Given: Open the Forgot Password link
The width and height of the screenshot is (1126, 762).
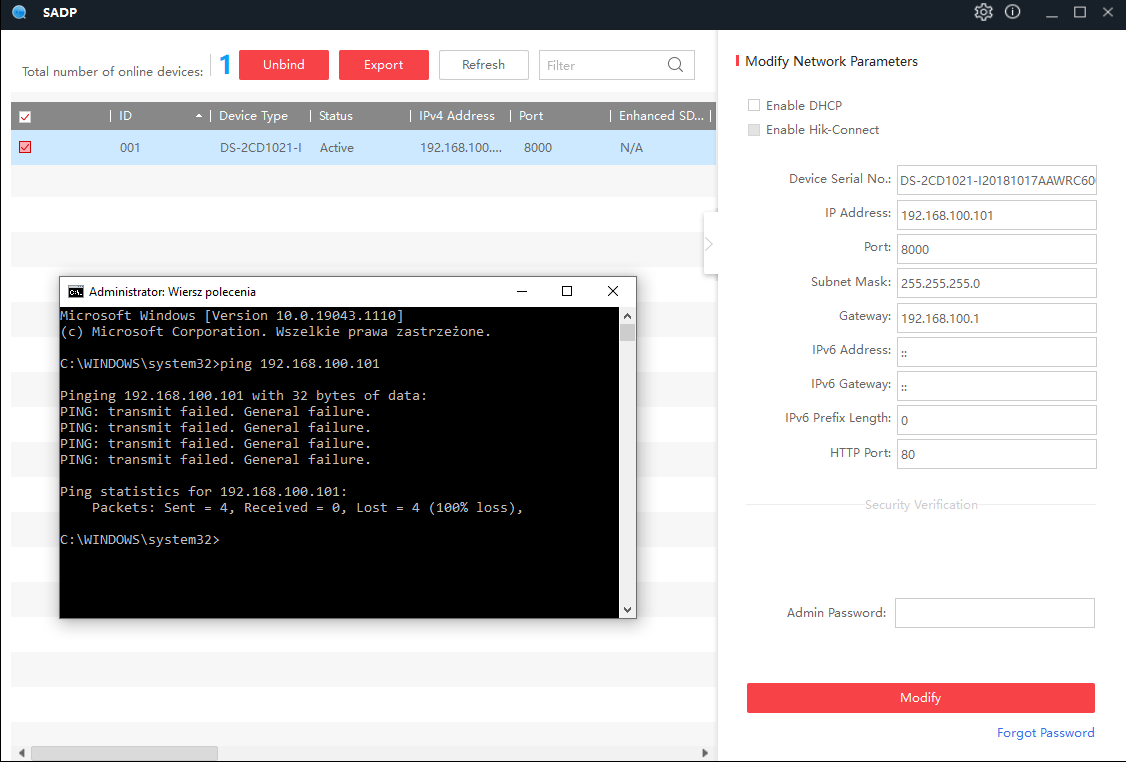Looking at the screenshot, I should click(x=1045, y=732).
